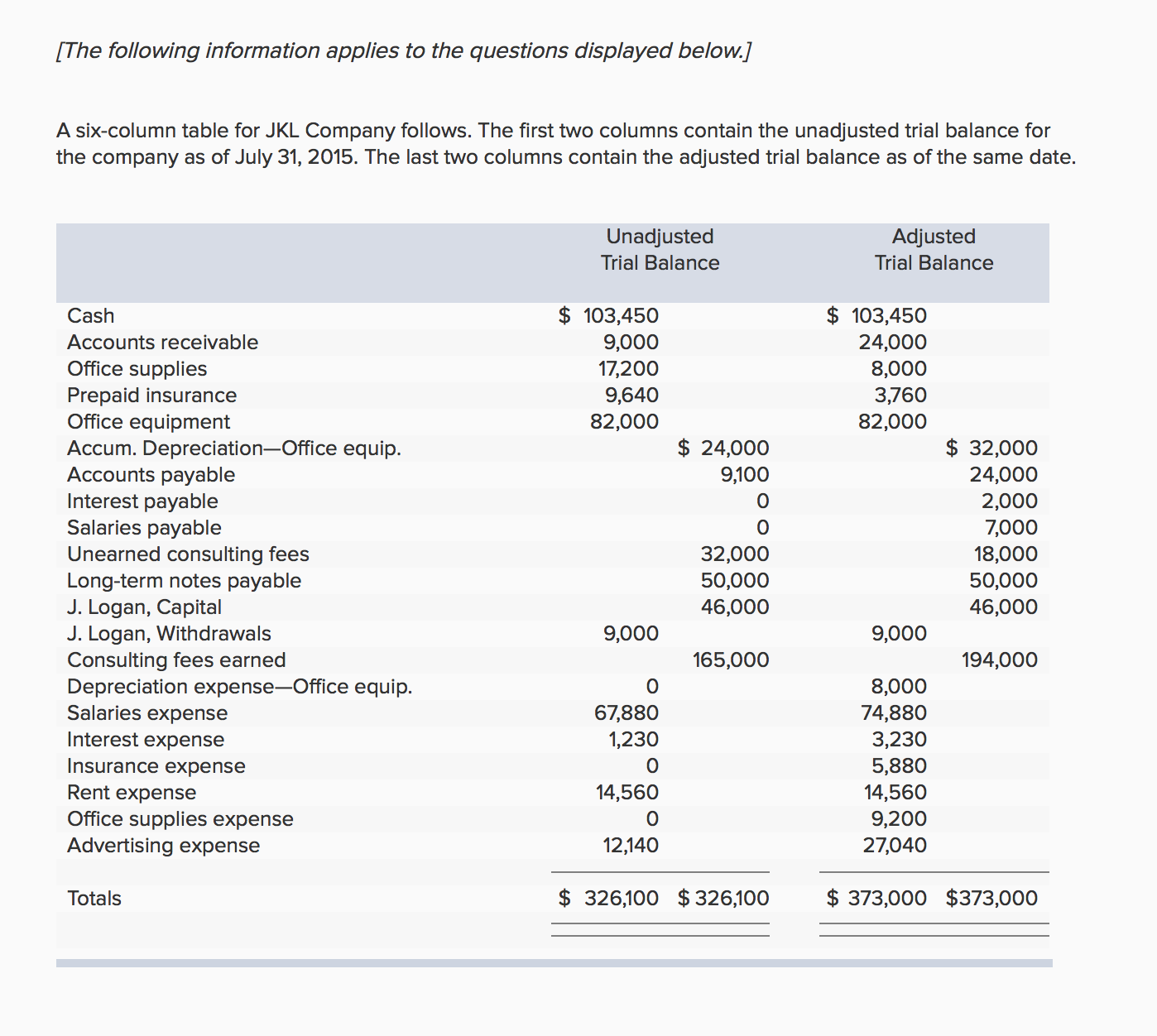Click the adjusted credit total $373,000
Image resolution: width=1157 pixels, height=1036 pixels.
[991, 899]
